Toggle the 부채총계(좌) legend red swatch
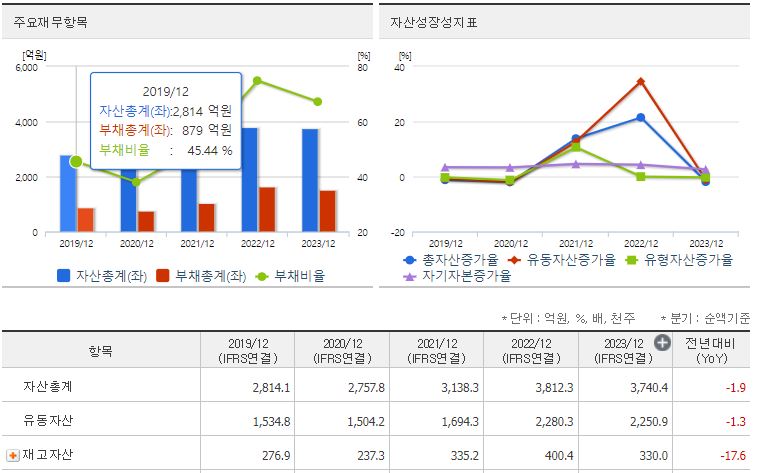The image size is (757, 473). point(163,276)
